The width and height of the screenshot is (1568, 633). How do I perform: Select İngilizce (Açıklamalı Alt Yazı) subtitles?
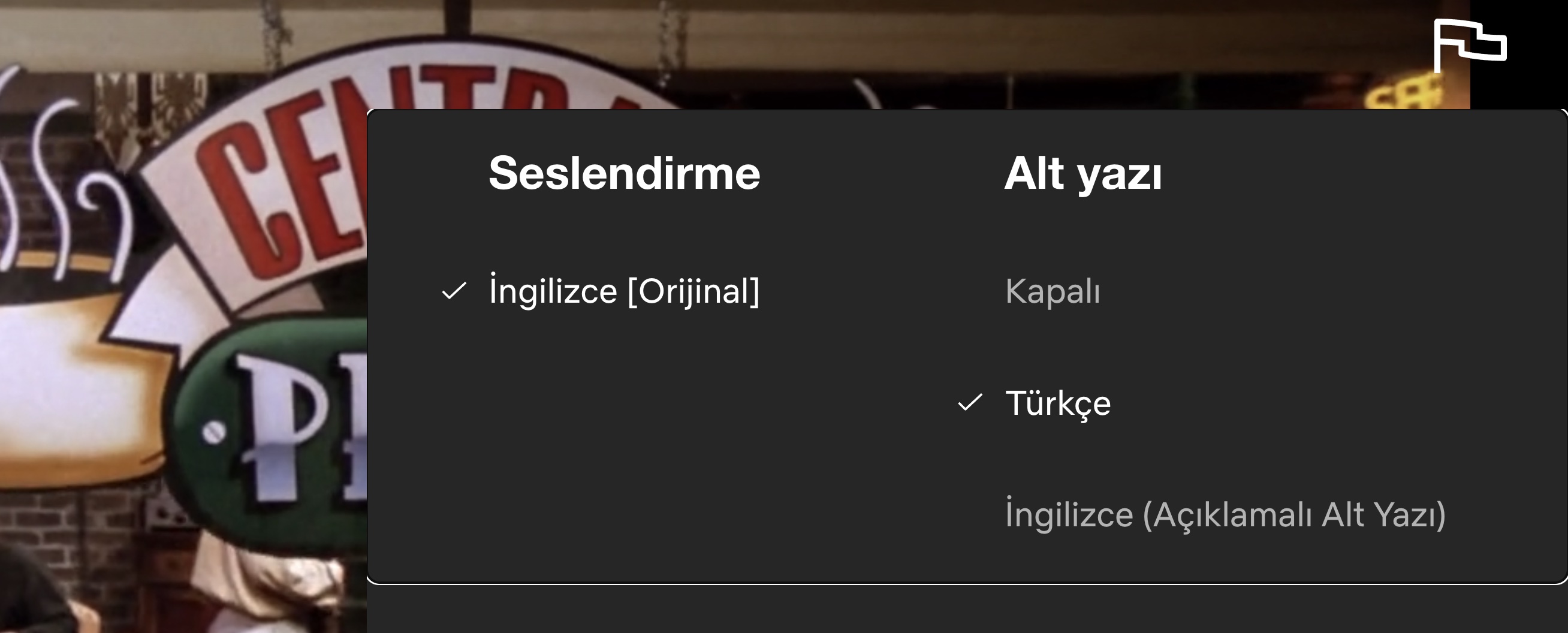point(1225,514)
